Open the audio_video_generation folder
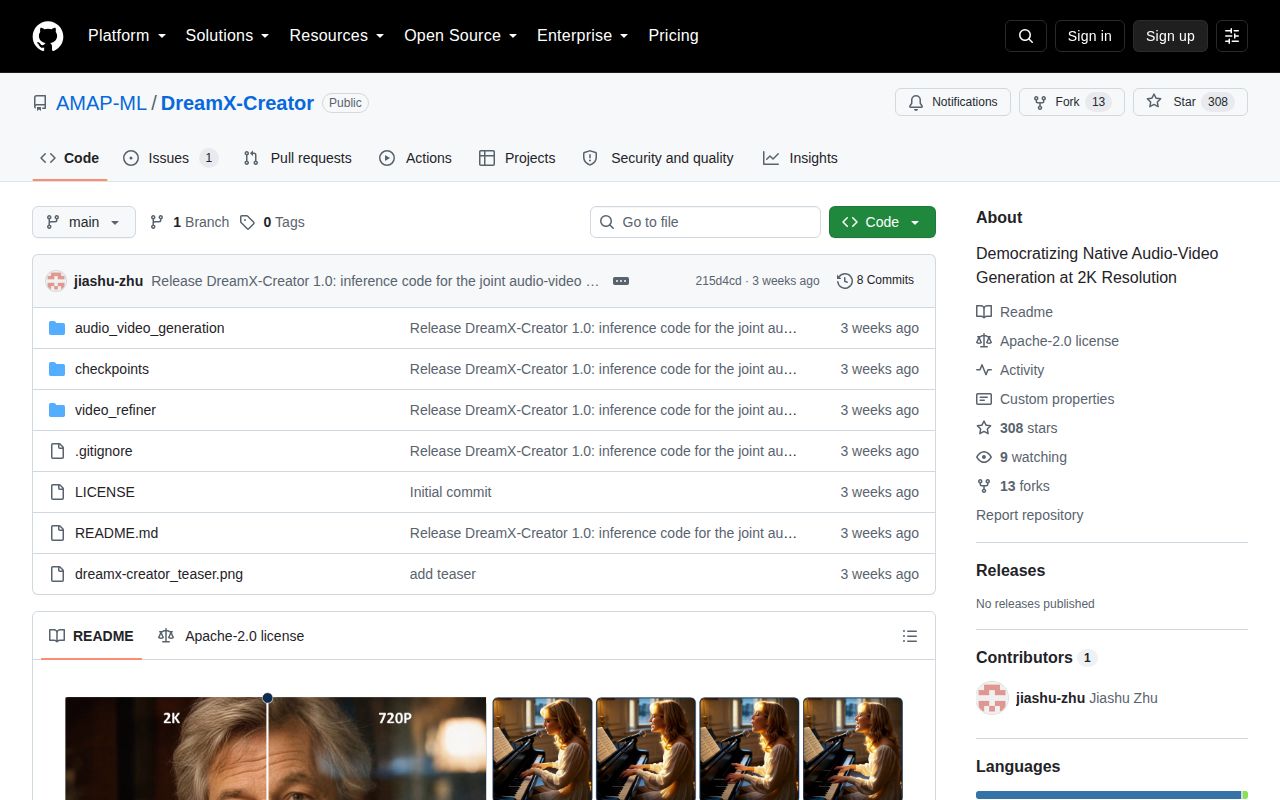The width and height of the screenshot is (1280, 800). pos(150,328)
